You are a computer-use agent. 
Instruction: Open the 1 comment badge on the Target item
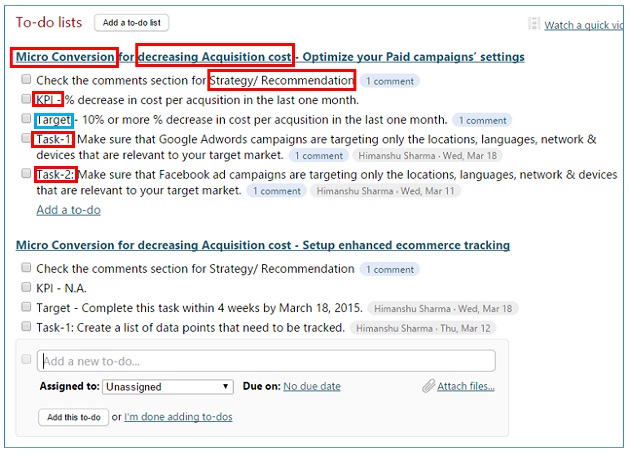[482, 120]
